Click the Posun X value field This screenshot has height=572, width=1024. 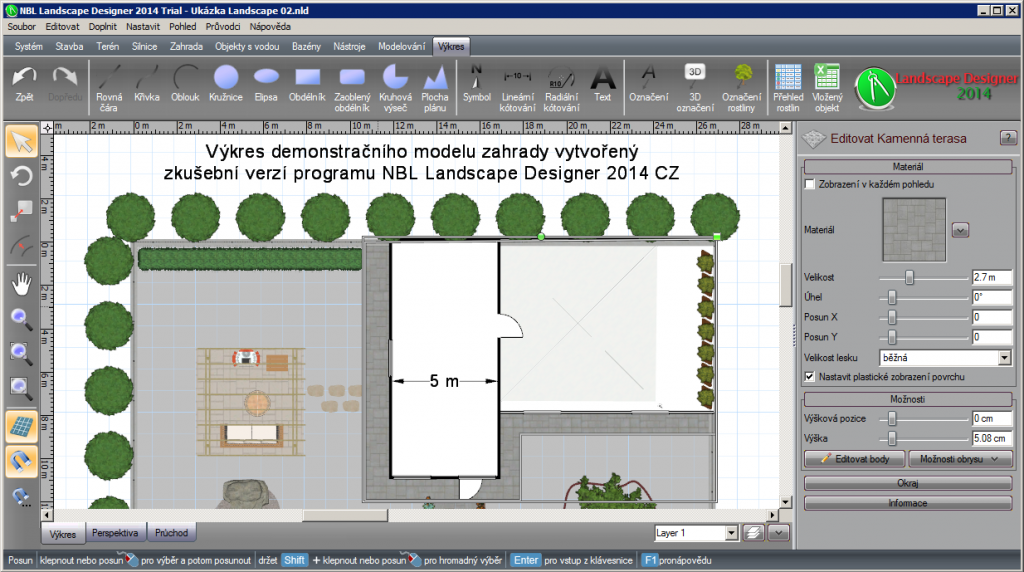pyautogui.click(x=991, y=317)
